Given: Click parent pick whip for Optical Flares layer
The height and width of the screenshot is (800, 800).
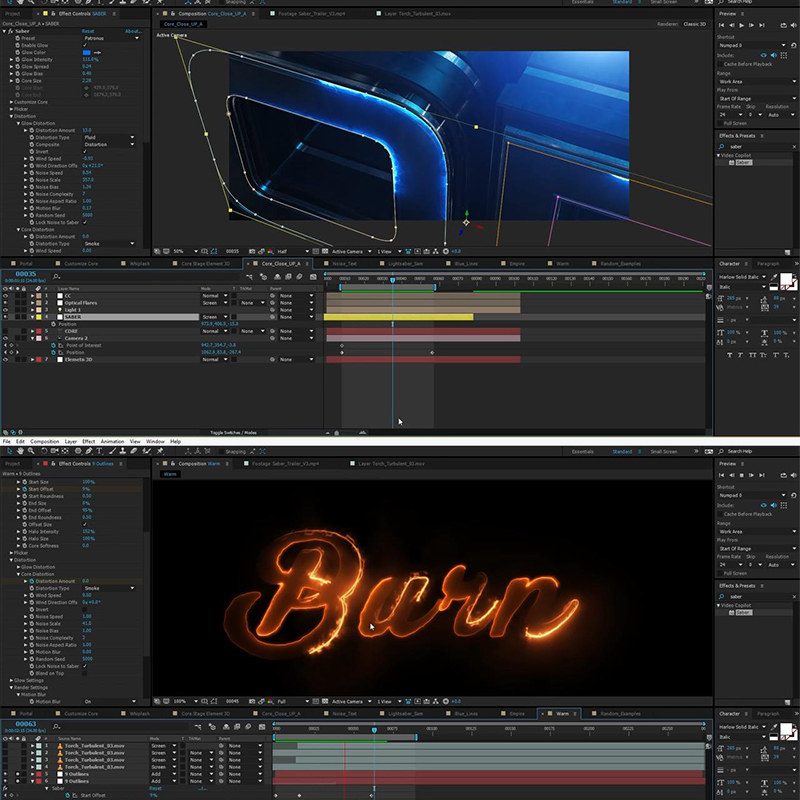Looking at the screenshot, I should (x=272, y=303).
